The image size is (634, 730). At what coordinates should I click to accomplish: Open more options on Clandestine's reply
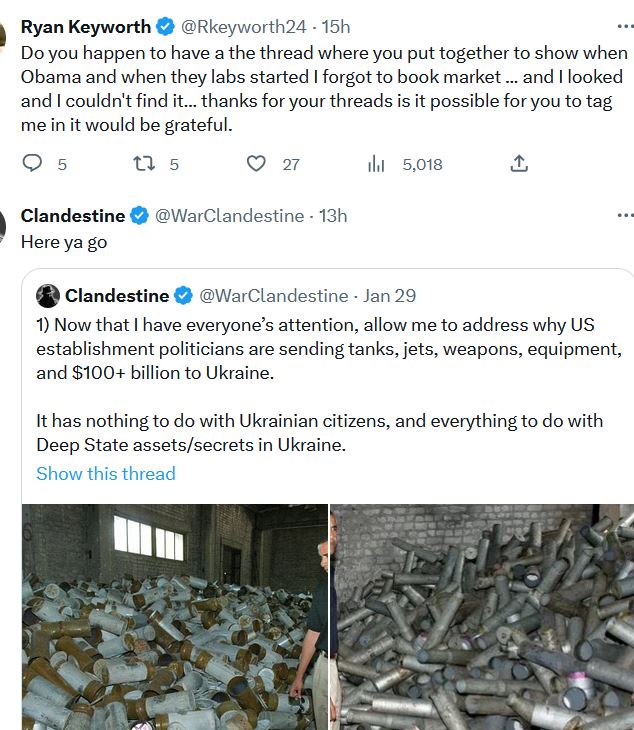(x=625, y=215)
